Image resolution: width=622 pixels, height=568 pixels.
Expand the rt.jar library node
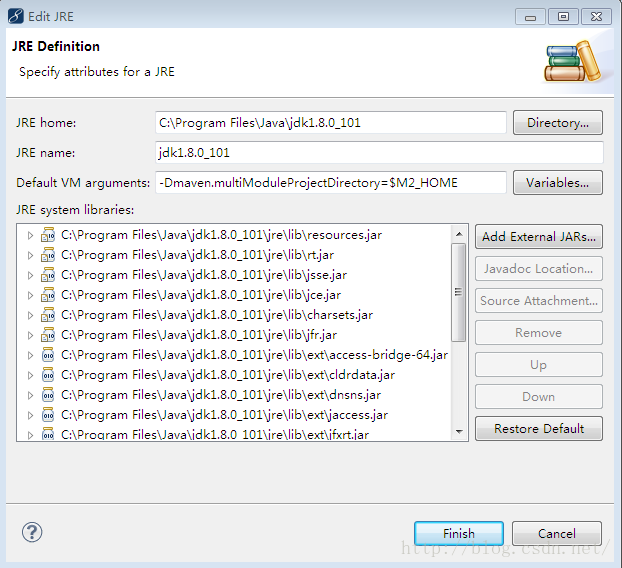pyautogui.click(x=30, y=255)
